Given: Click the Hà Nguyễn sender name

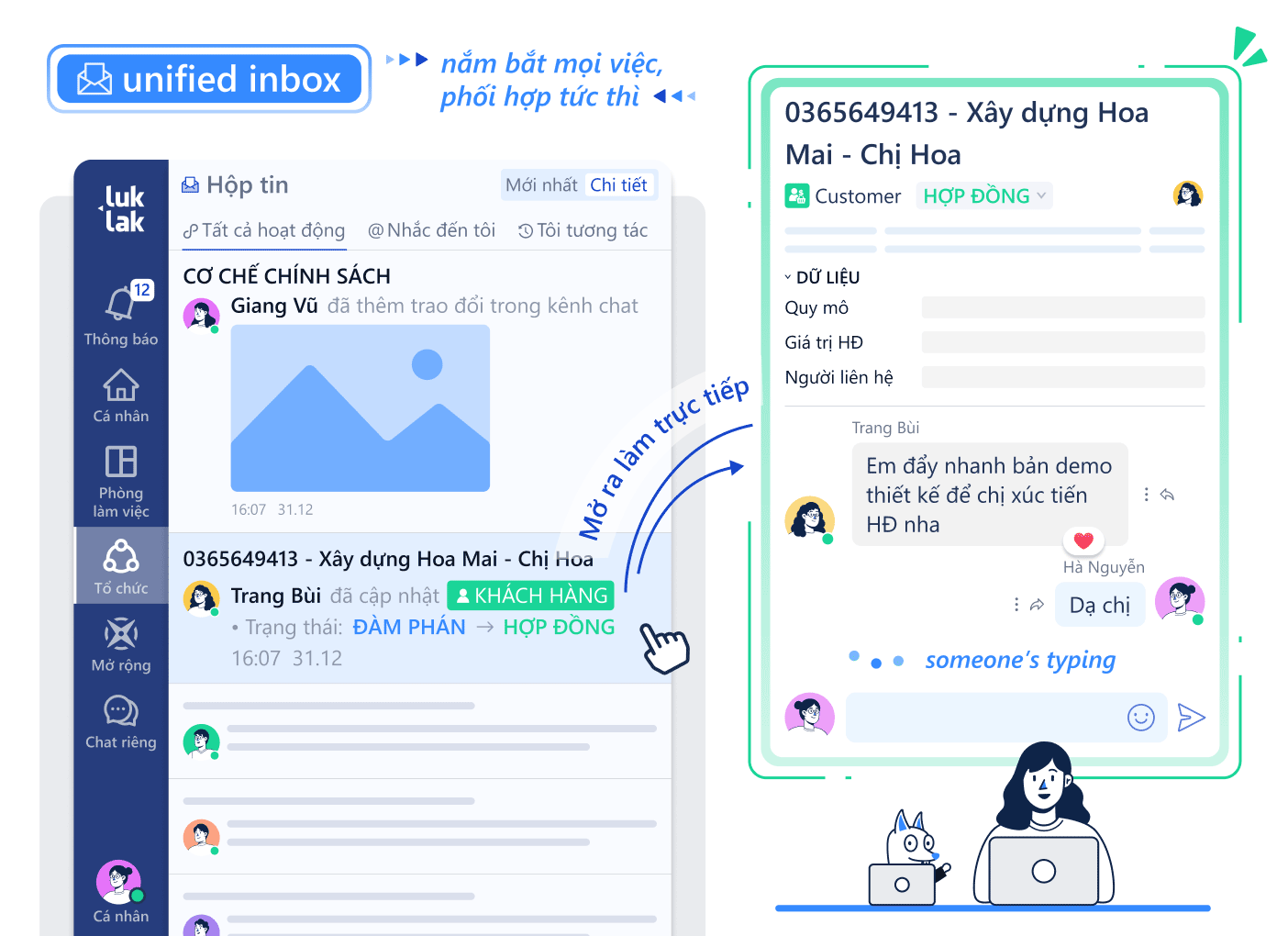Looking at the screenshot, I should click(1104, 567).
